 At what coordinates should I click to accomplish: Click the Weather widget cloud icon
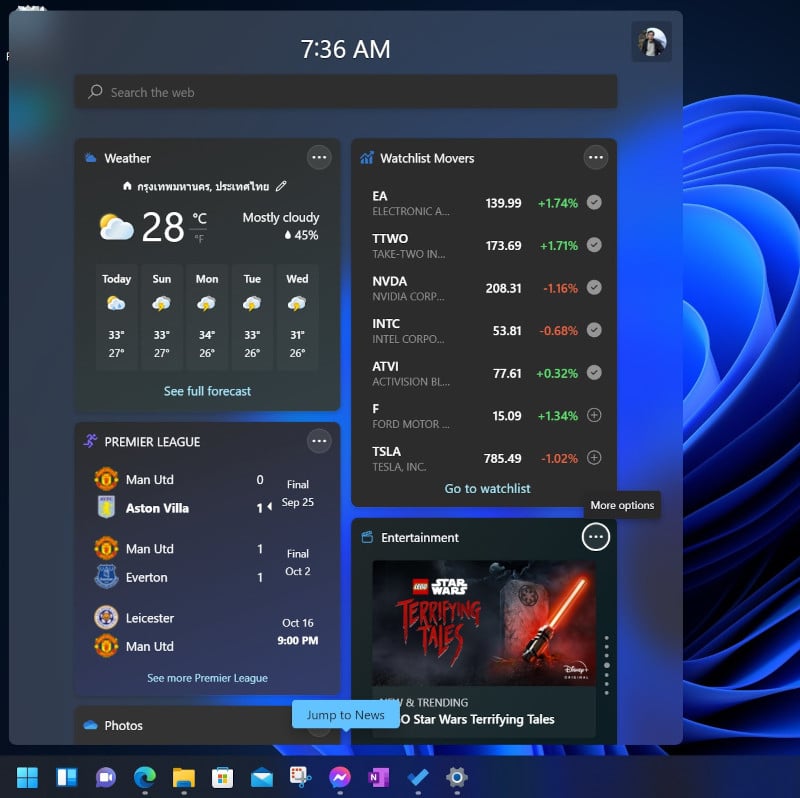pyautogui.click(x=91, y=158)
